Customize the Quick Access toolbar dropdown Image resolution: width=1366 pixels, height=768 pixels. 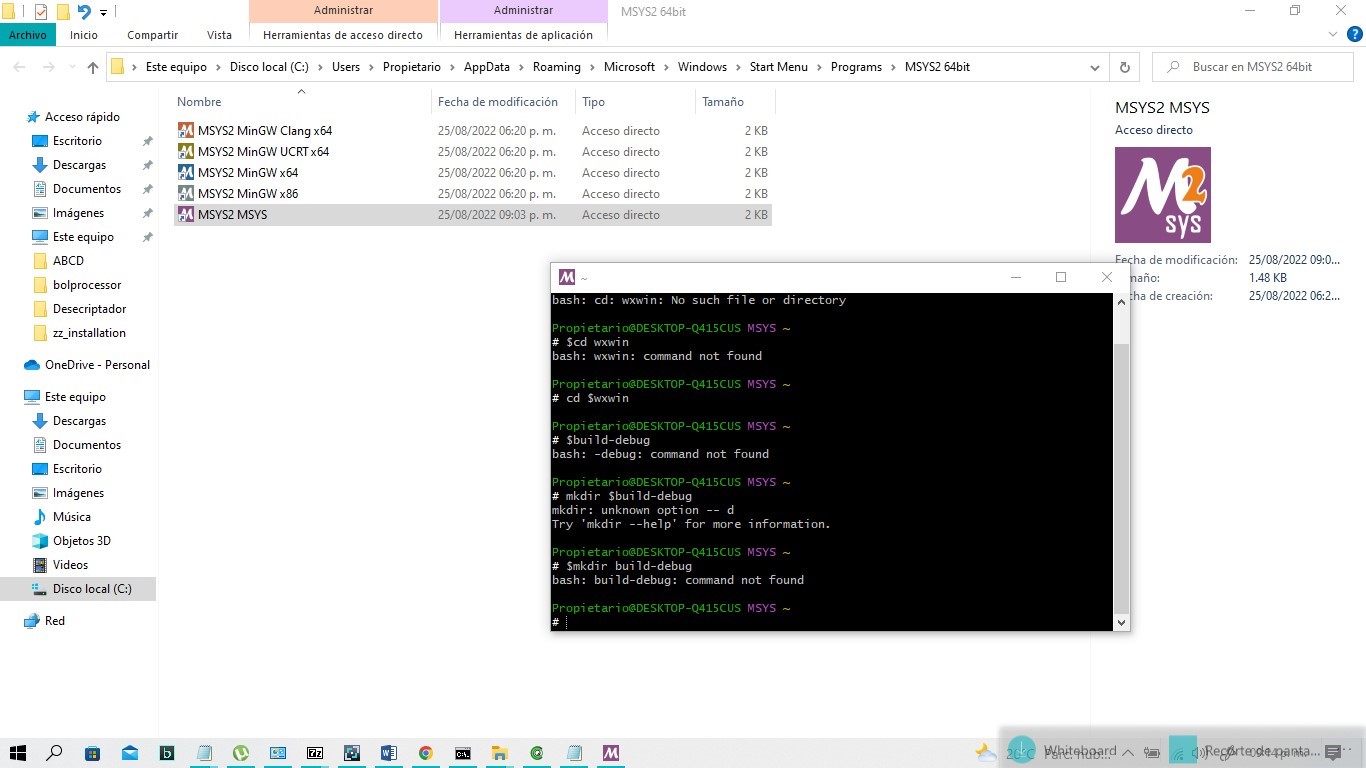pyautogui.click(x=103, y=12)
